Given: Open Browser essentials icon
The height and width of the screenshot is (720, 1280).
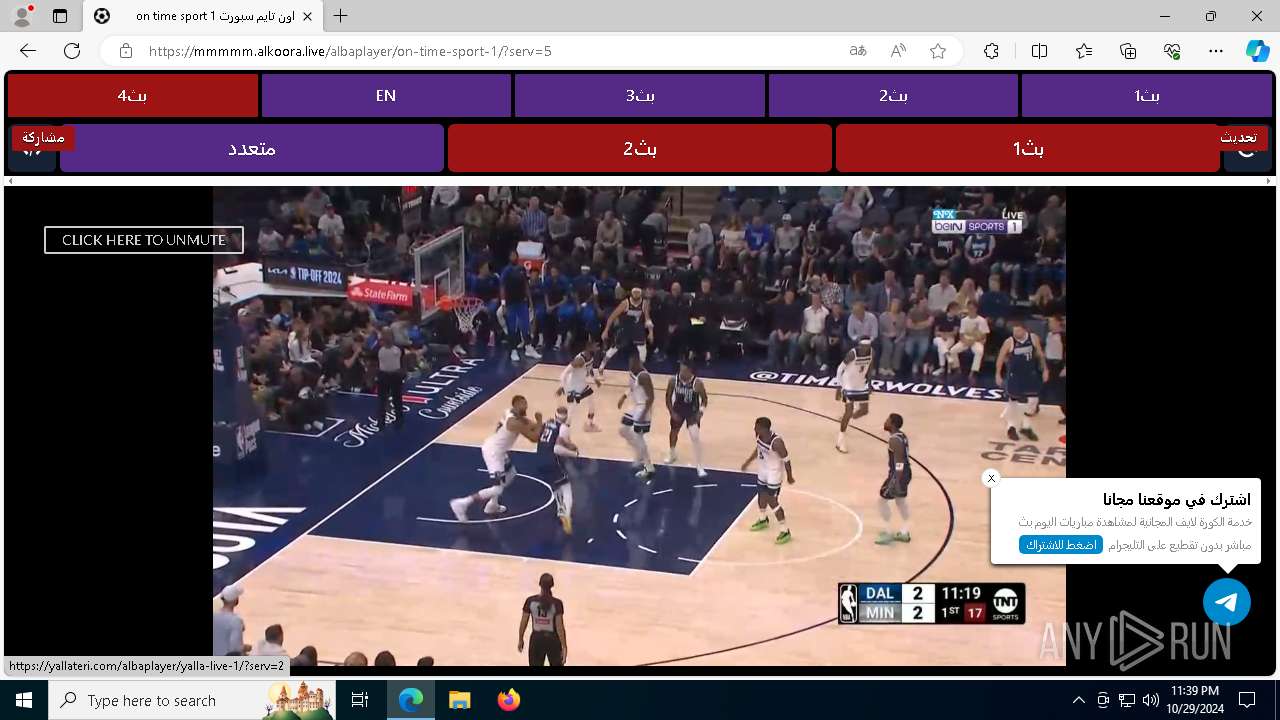Looking at the screenshot, I should (1173, 51).
